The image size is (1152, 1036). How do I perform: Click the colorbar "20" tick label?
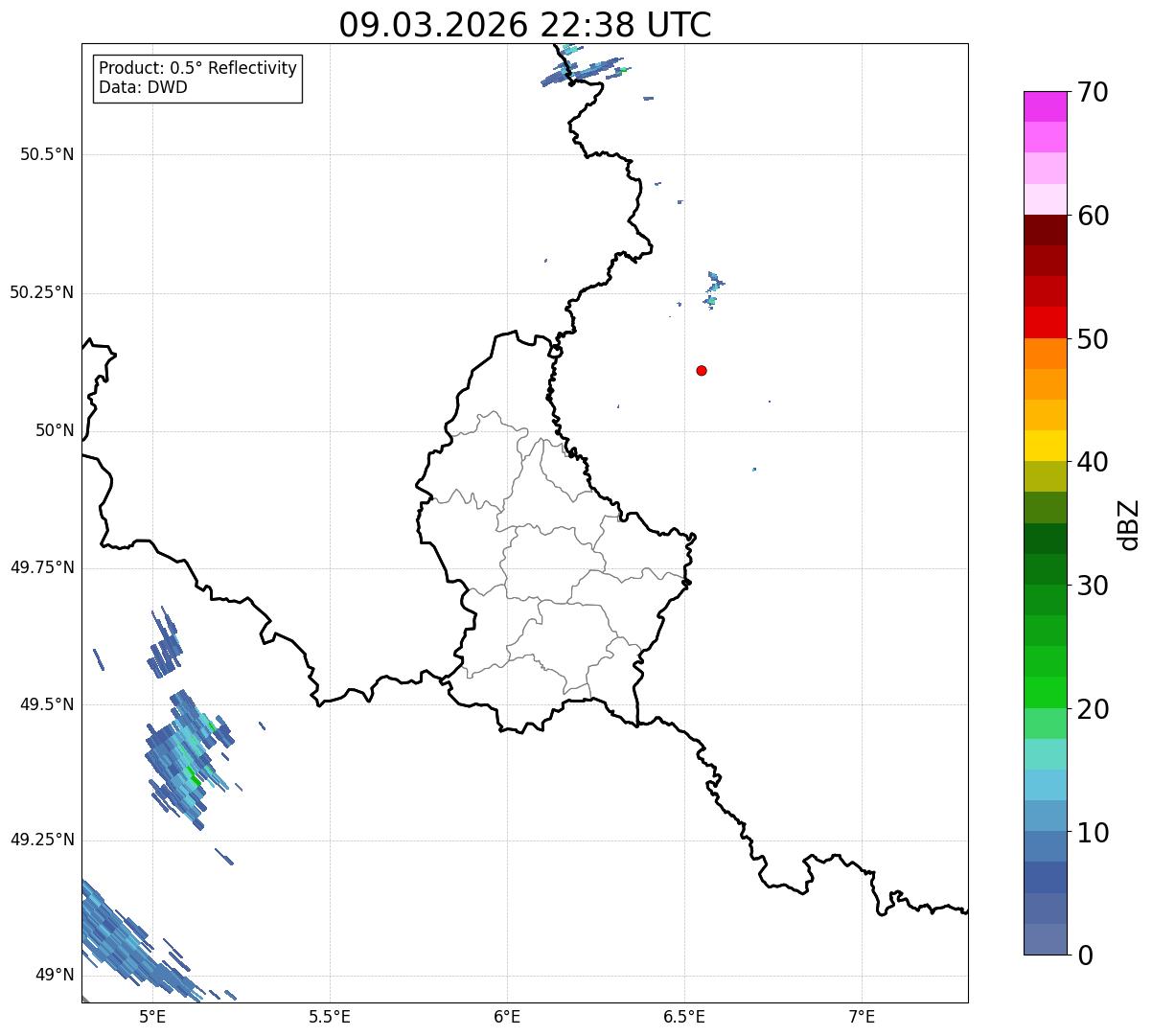click(x=1093, y=709)
